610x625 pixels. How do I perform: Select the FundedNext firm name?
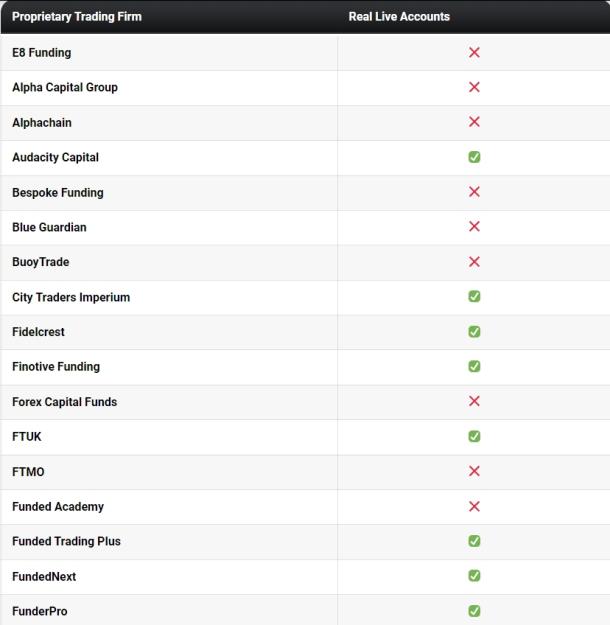(44, 577)
